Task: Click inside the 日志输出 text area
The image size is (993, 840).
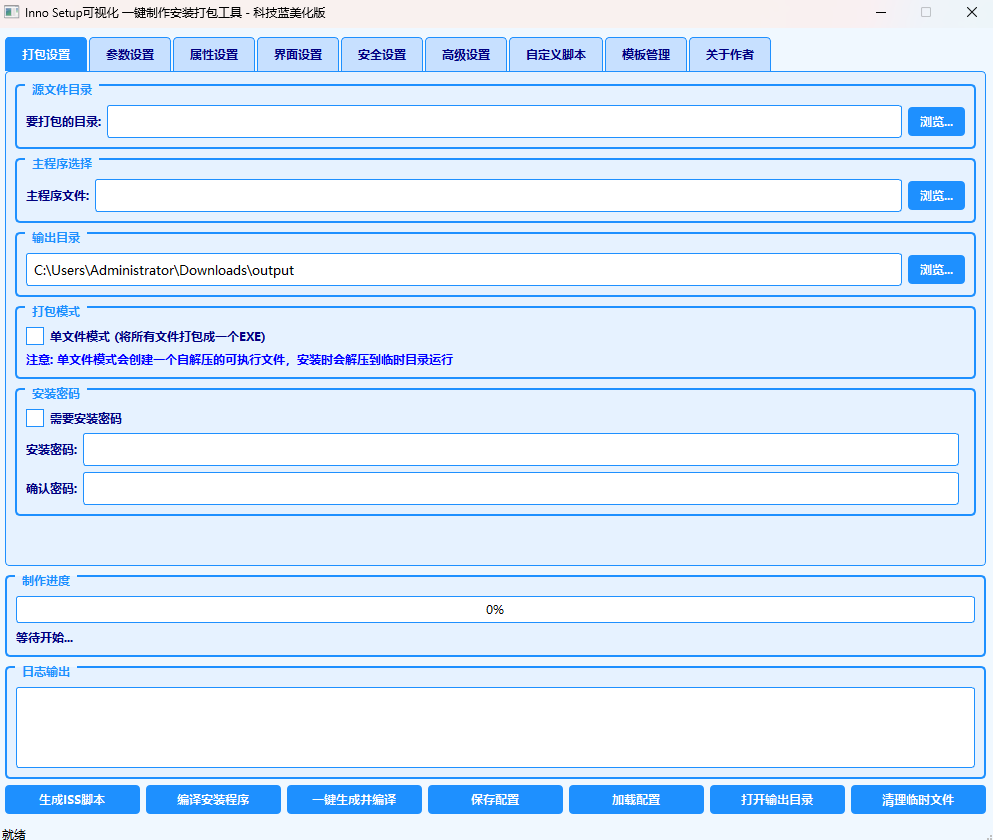Action: 495,727
